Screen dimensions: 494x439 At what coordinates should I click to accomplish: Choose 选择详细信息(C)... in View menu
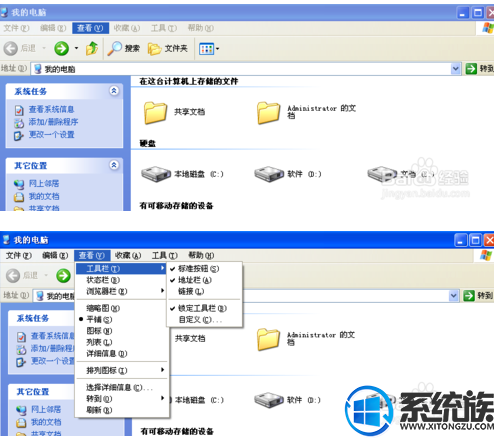point(121,387)
